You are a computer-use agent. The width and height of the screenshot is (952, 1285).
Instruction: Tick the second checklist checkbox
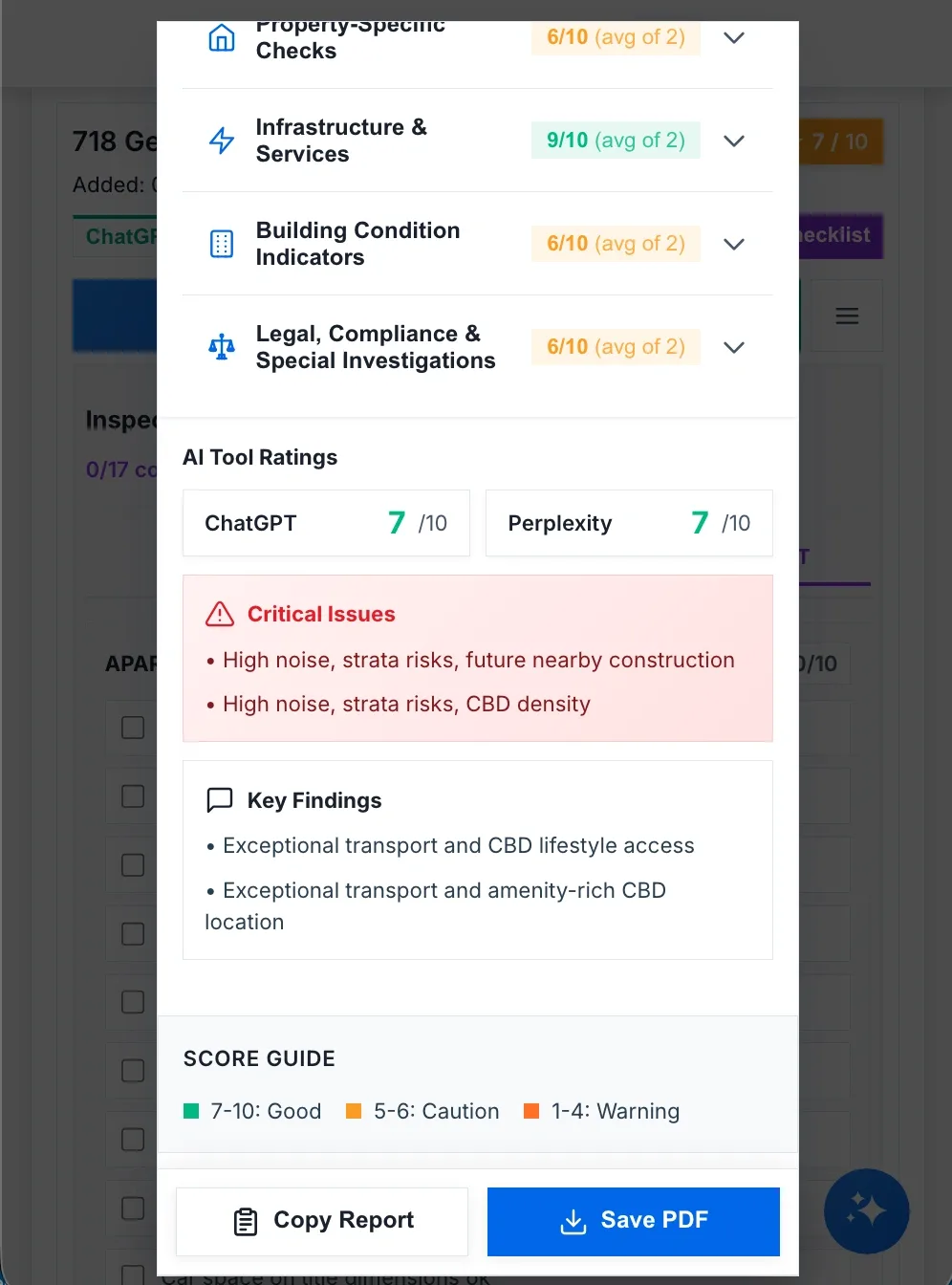[x=133, y=796]
